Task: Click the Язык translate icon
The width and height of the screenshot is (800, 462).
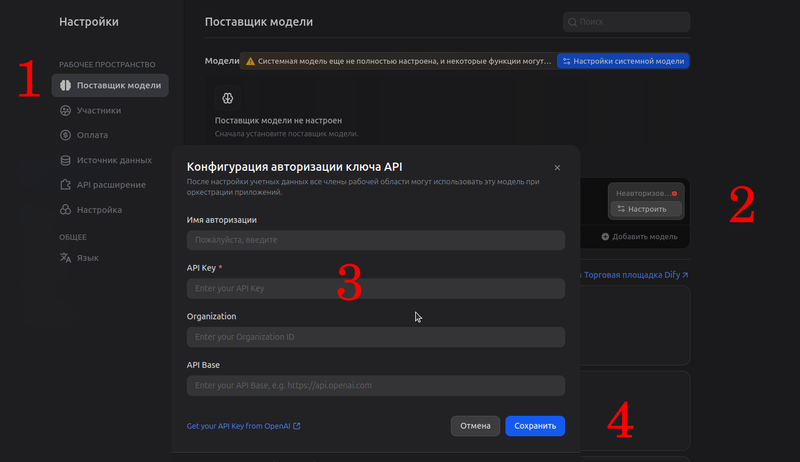Action: click(66, 258)
